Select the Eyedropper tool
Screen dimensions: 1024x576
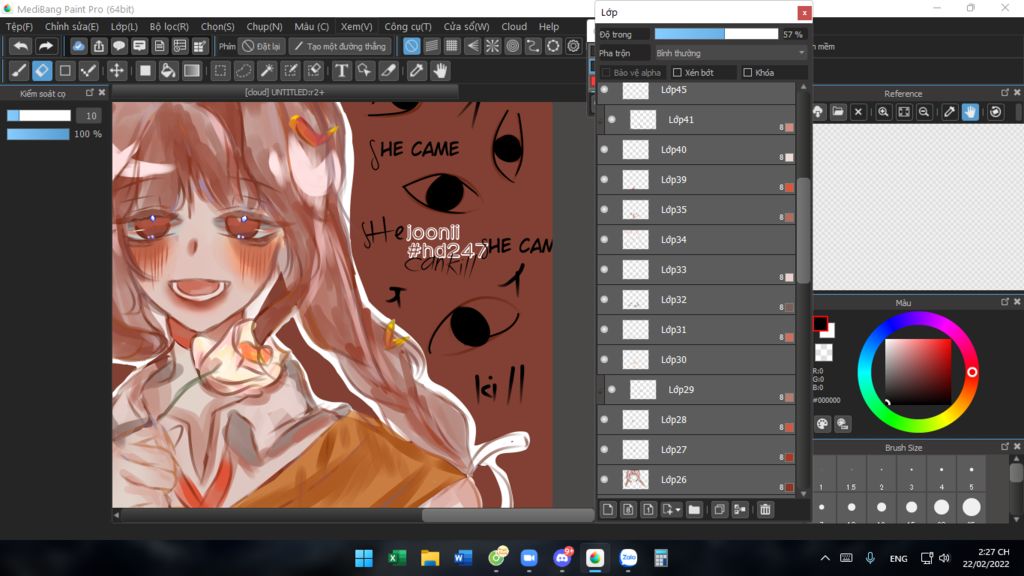416,71
